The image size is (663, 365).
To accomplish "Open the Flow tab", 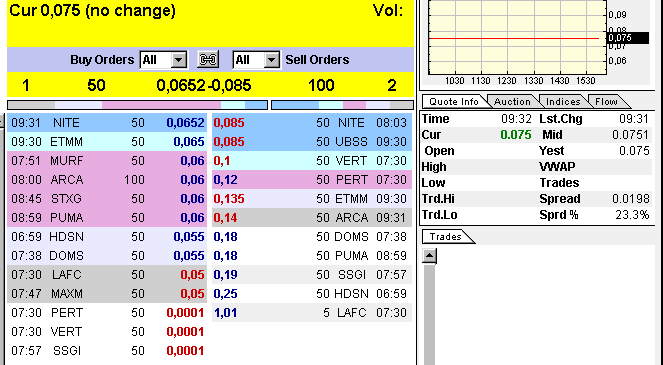I will [606, 102].
